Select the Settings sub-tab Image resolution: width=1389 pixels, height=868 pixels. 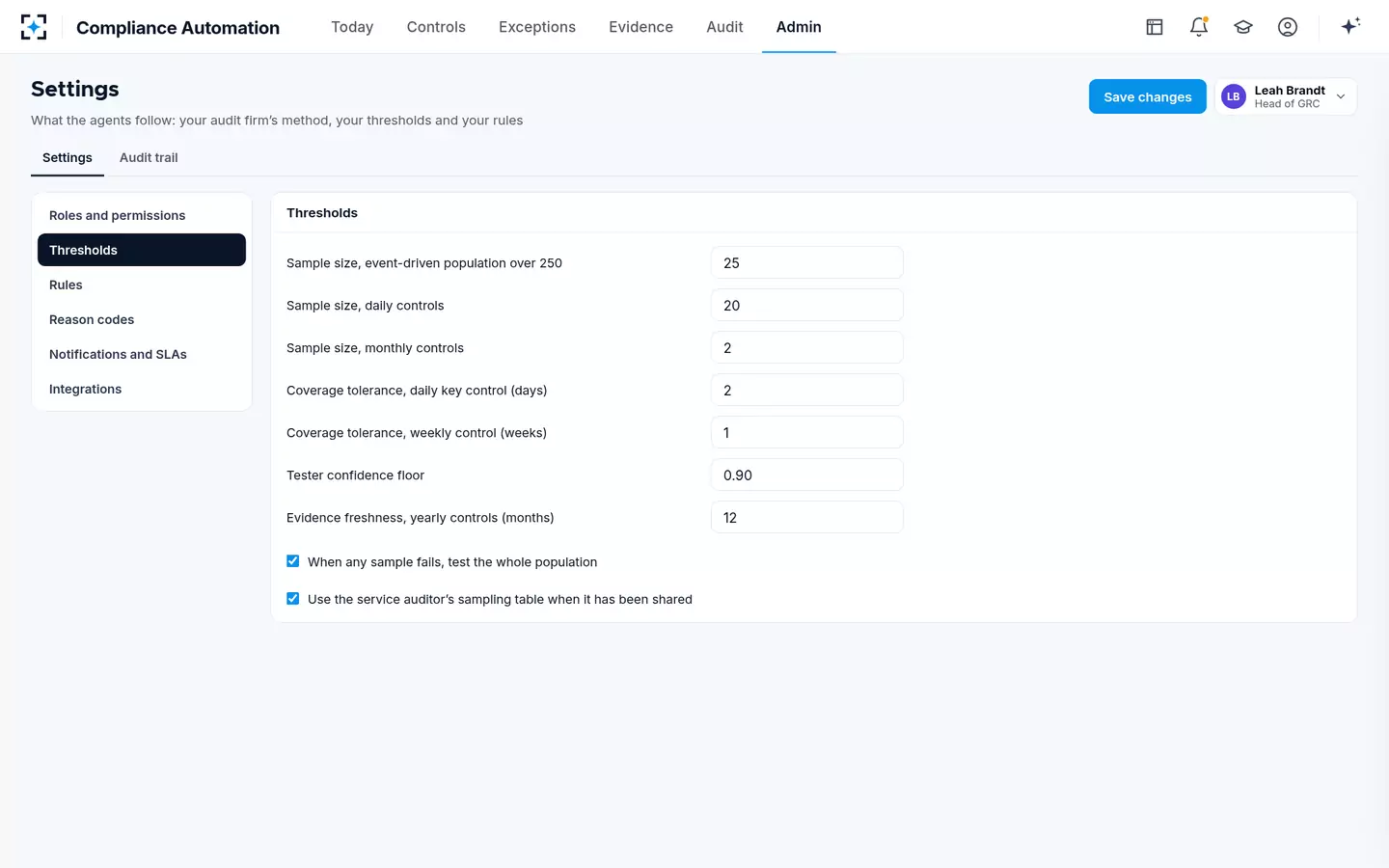tap(68, 157)
